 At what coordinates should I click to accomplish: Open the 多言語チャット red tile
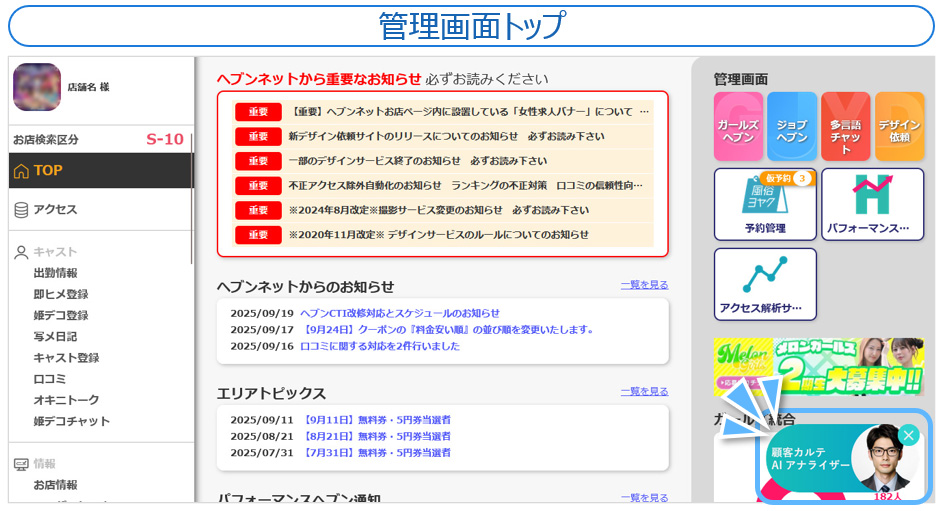click(x=845, y=127)
